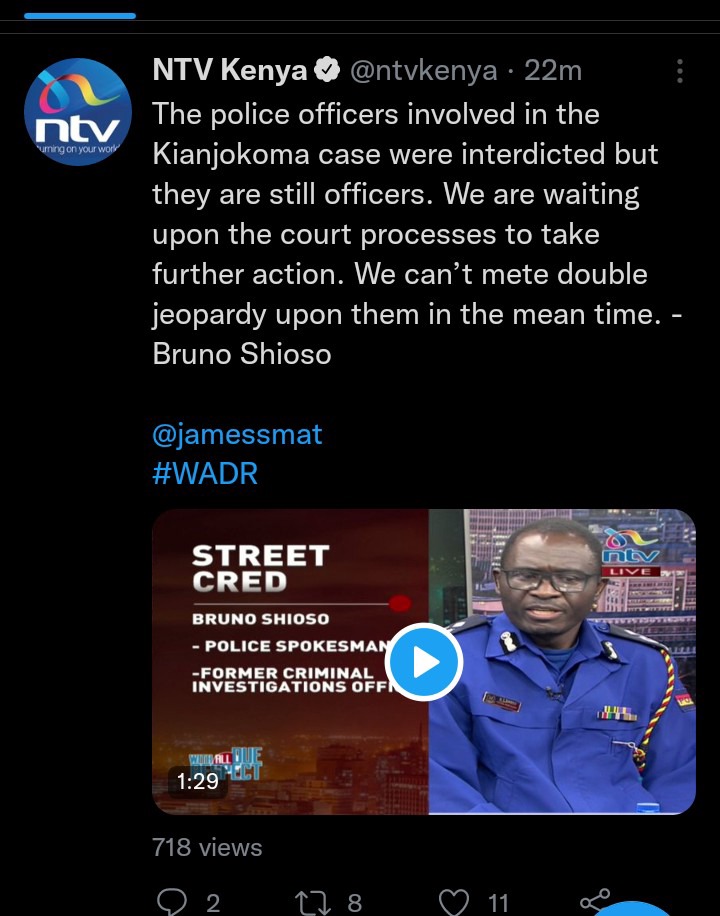Tap the NTV Kenya display name

230,71
